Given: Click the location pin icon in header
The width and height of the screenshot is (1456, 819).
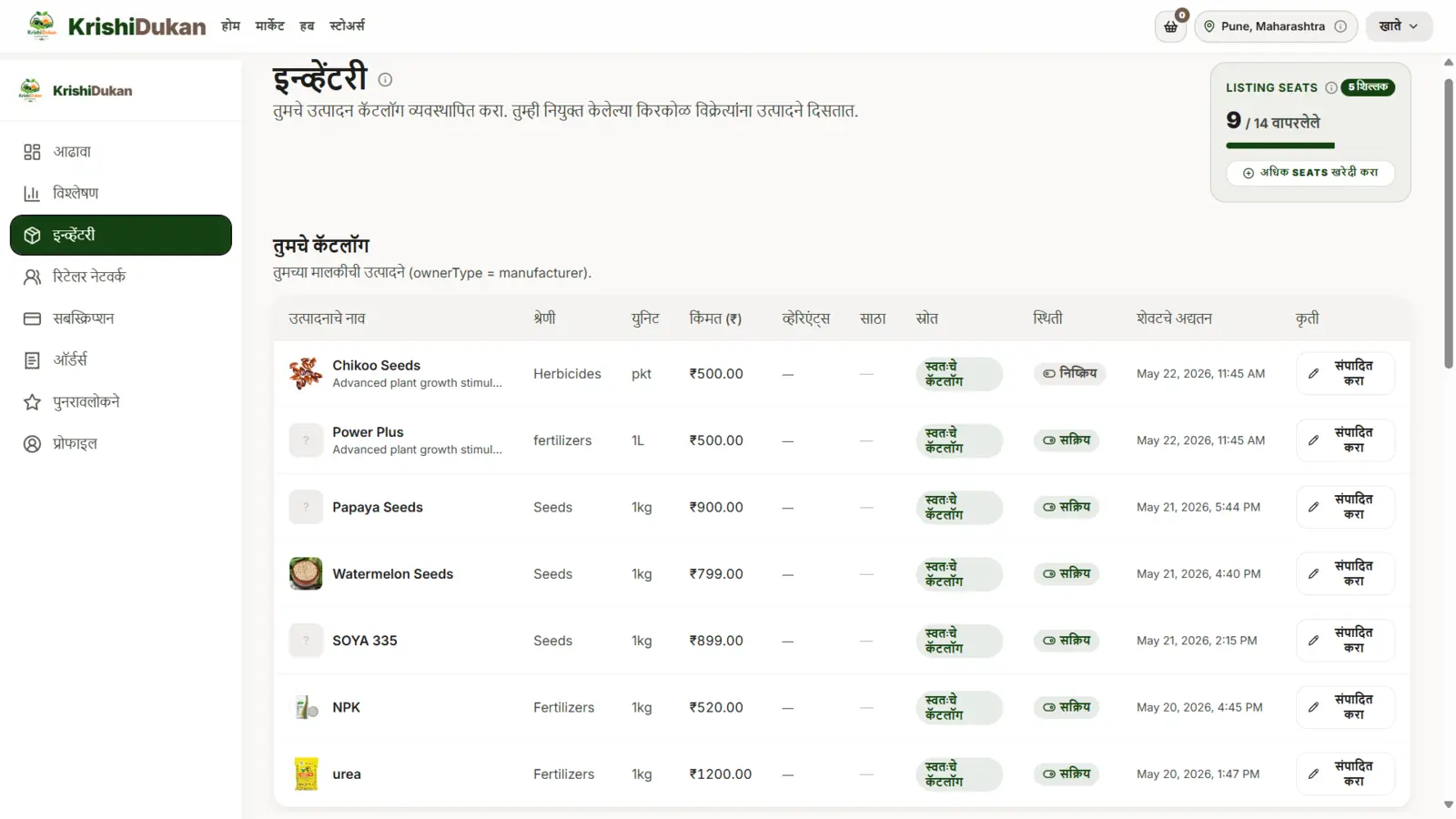Looking at the screenshot, I should click(1209, 26).
